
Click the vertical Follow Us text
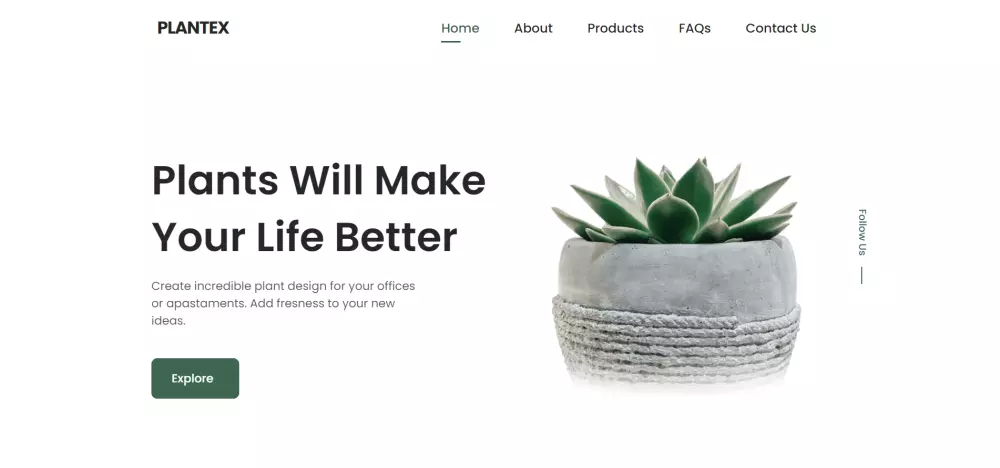point(862,232)
